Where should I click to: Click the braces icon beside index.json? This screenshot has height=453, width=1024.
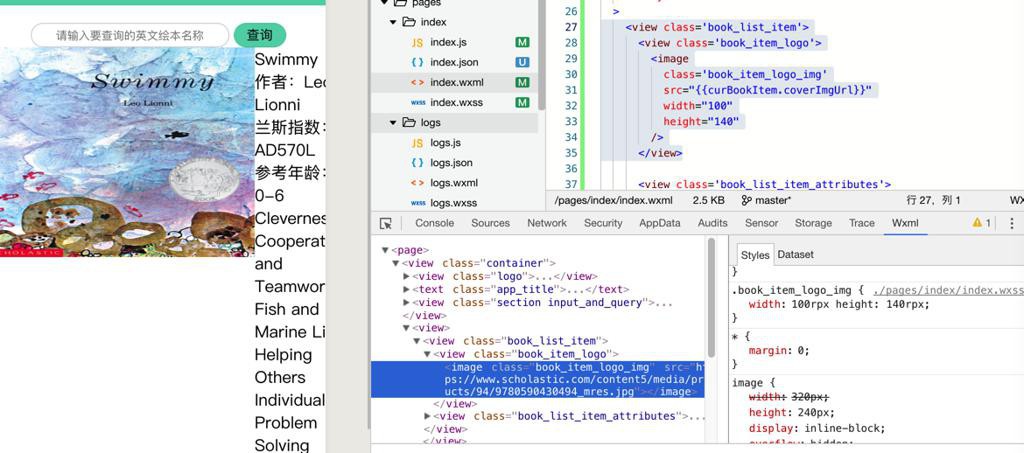coord(417,63)
